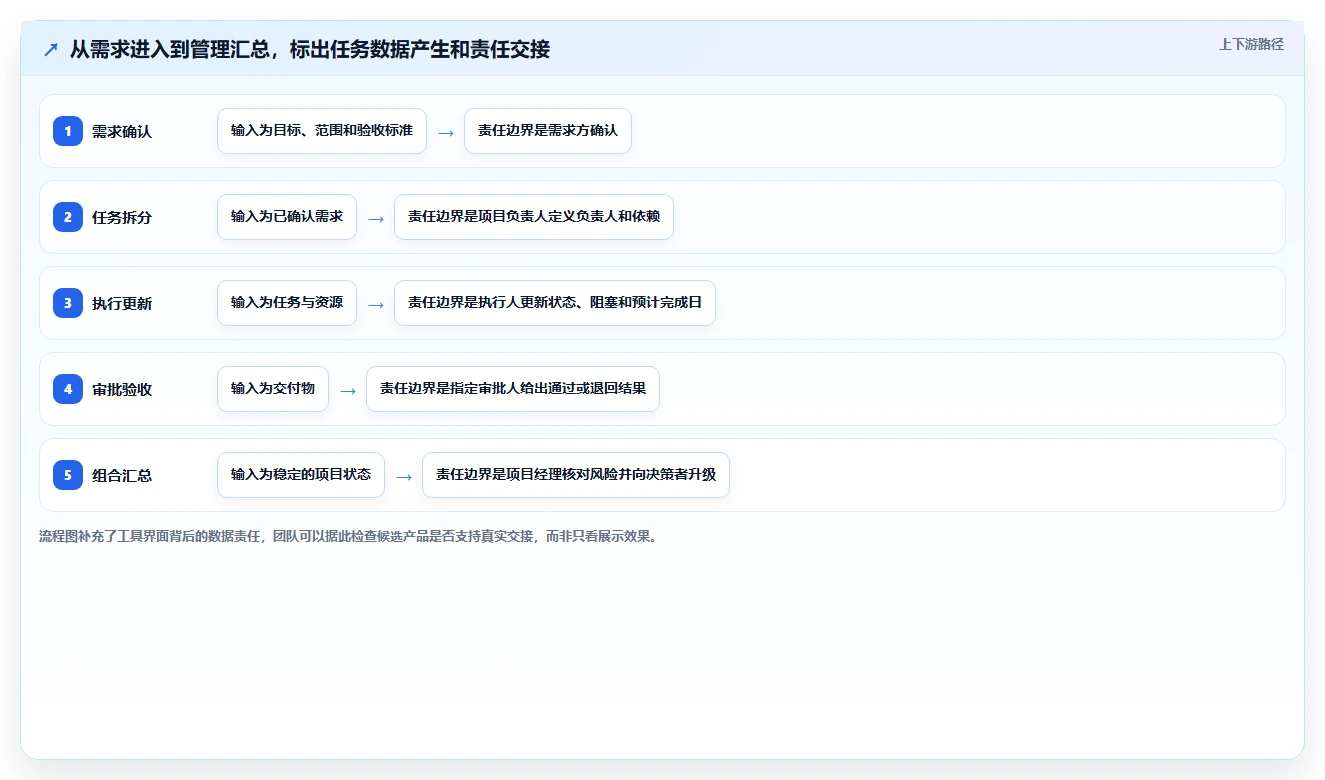Select step number 4 badge
The height and width of the screenshot is (780, 1325).
pyautogui.click(x=68, y=389)
